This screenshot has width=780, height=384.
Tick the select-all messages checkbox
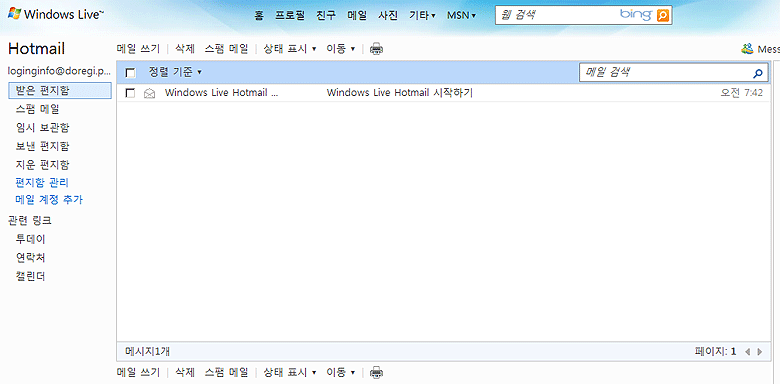[x=130, y=73]
